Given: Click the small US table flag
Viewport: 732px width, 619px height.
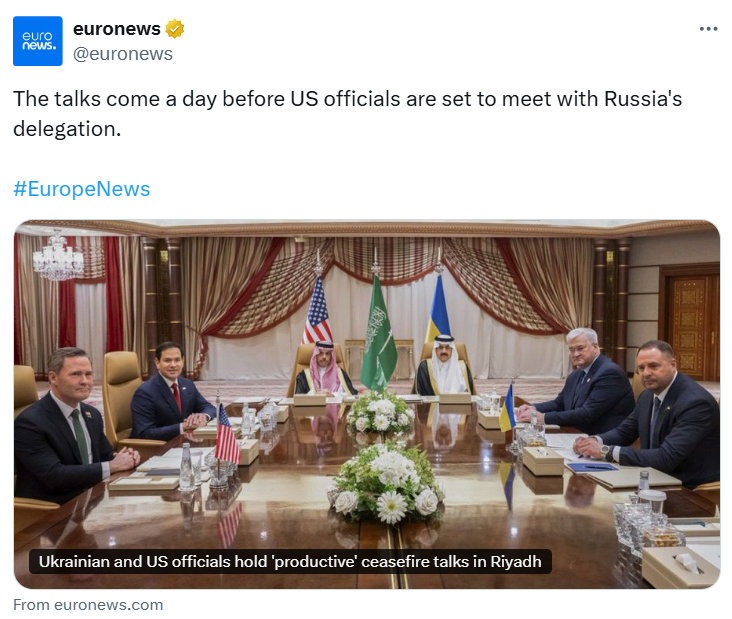Looking at the screenshot, I should [226, 435].
